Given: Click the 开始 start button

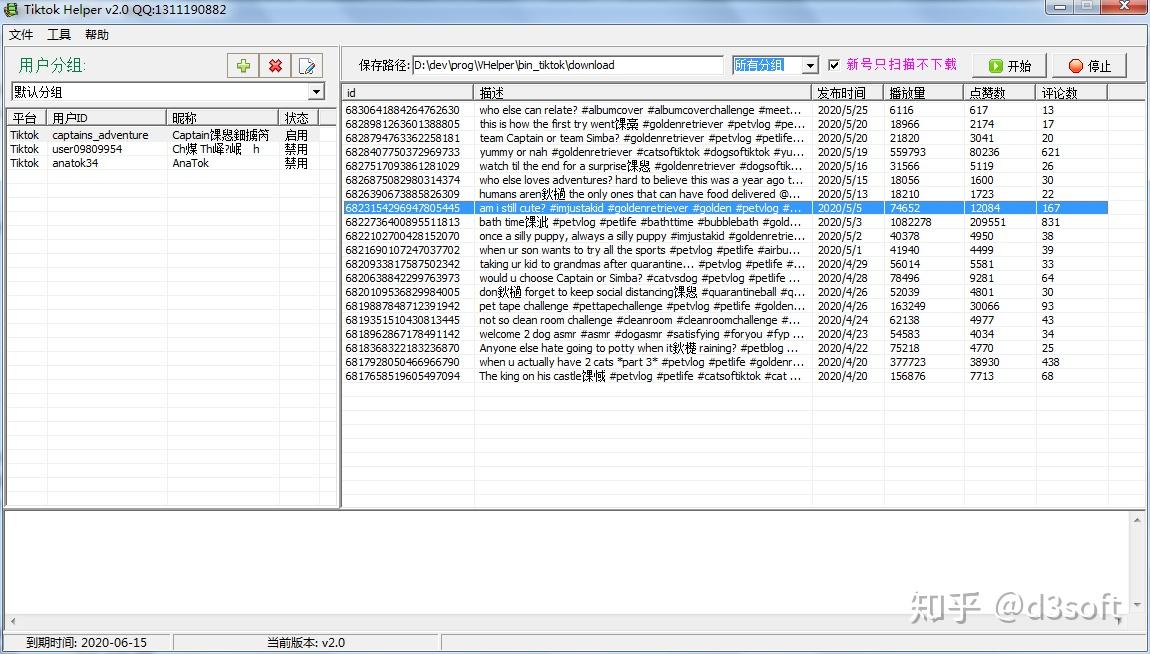Looking at the screenshot, I should coord(1009,65).
